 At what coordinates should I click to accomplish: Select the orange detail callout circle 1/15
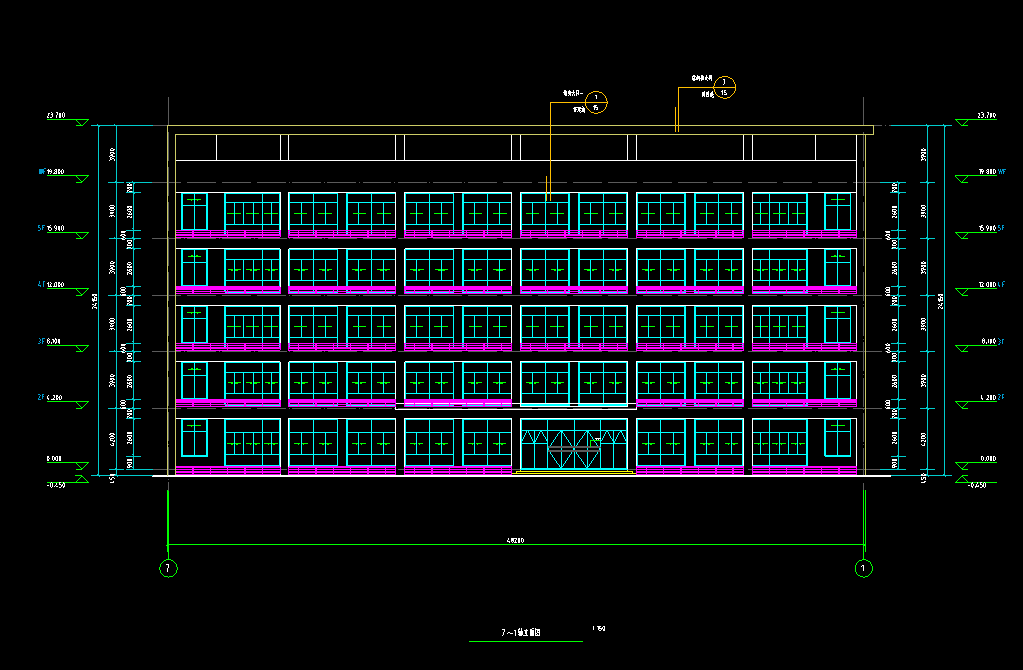597,102
